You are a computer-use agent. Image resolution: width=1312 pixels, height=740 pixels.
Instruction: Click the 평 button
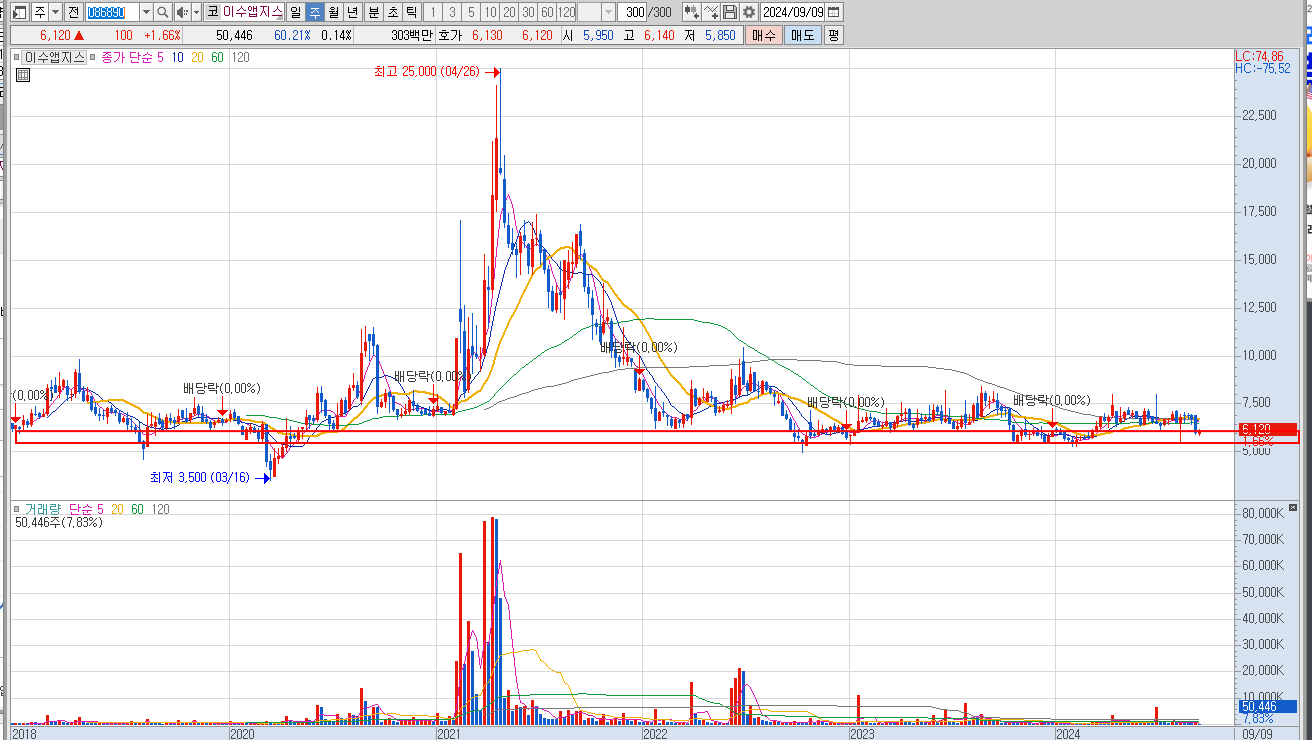click(834, 35)
